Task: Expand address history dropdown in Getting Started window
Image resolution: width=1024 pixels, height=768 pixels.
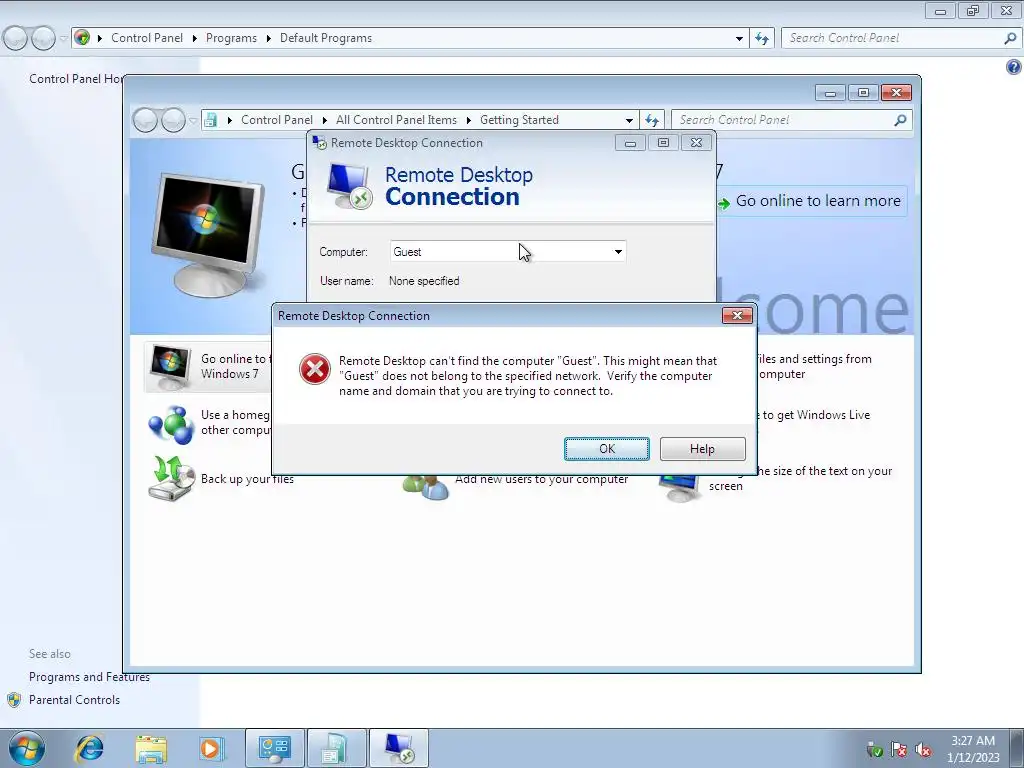Action: (629, 120)
